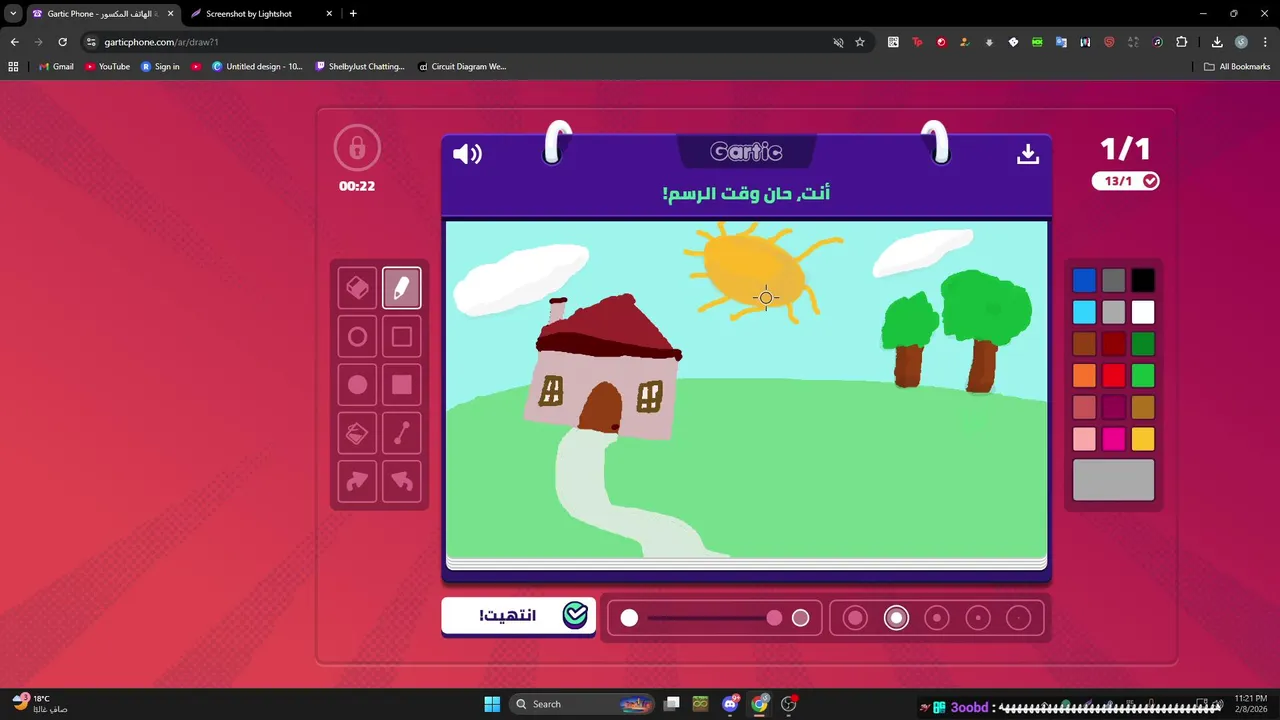The height and width of the screenshot is (720, 1280).
Task: Open Discord from the taskbar
Action: [731, 704]
